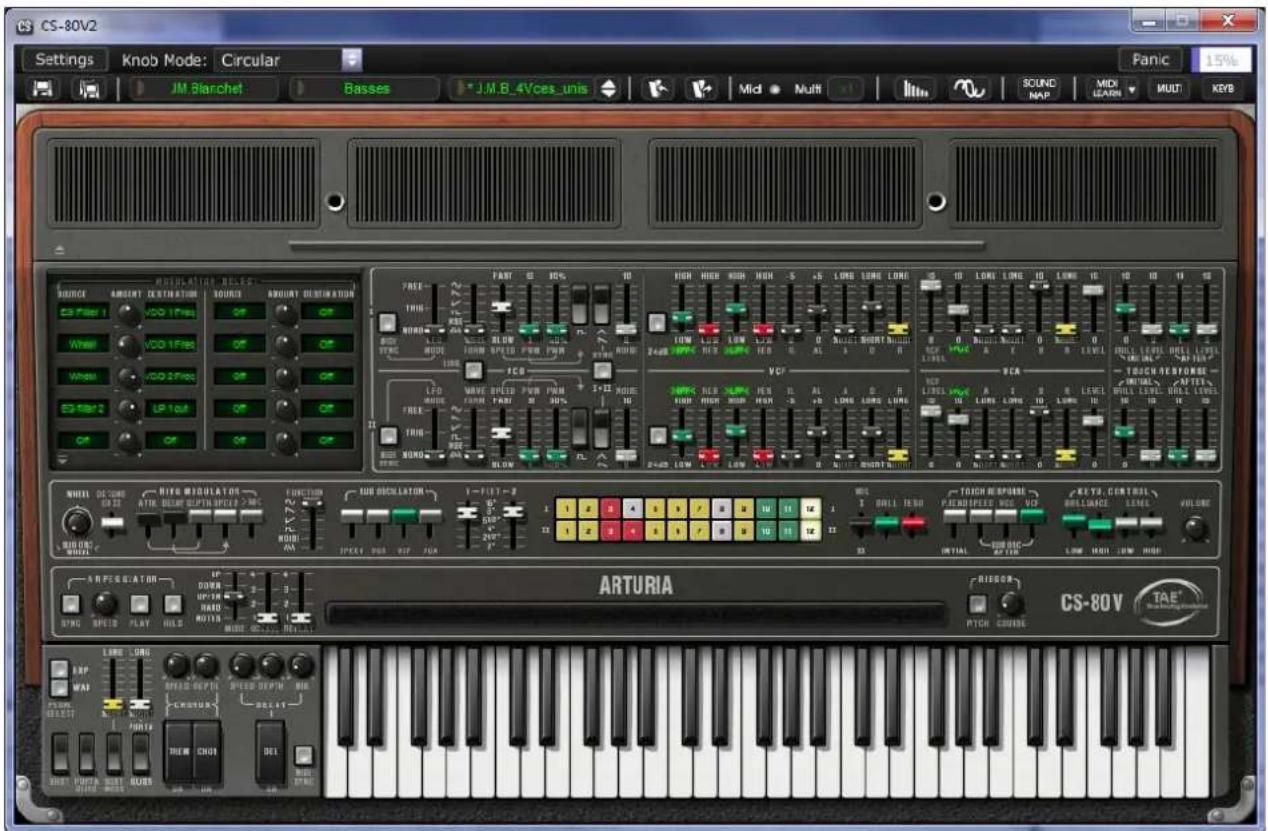Toggle LFO II MIDI Sync button

[x=387, y=435]
